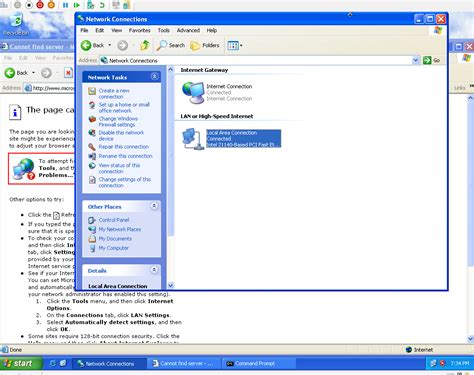The width and height of the screenshot is (474, 375).
Task: Click the Address field showing Network Connections
Action: (x=256, y=60)
